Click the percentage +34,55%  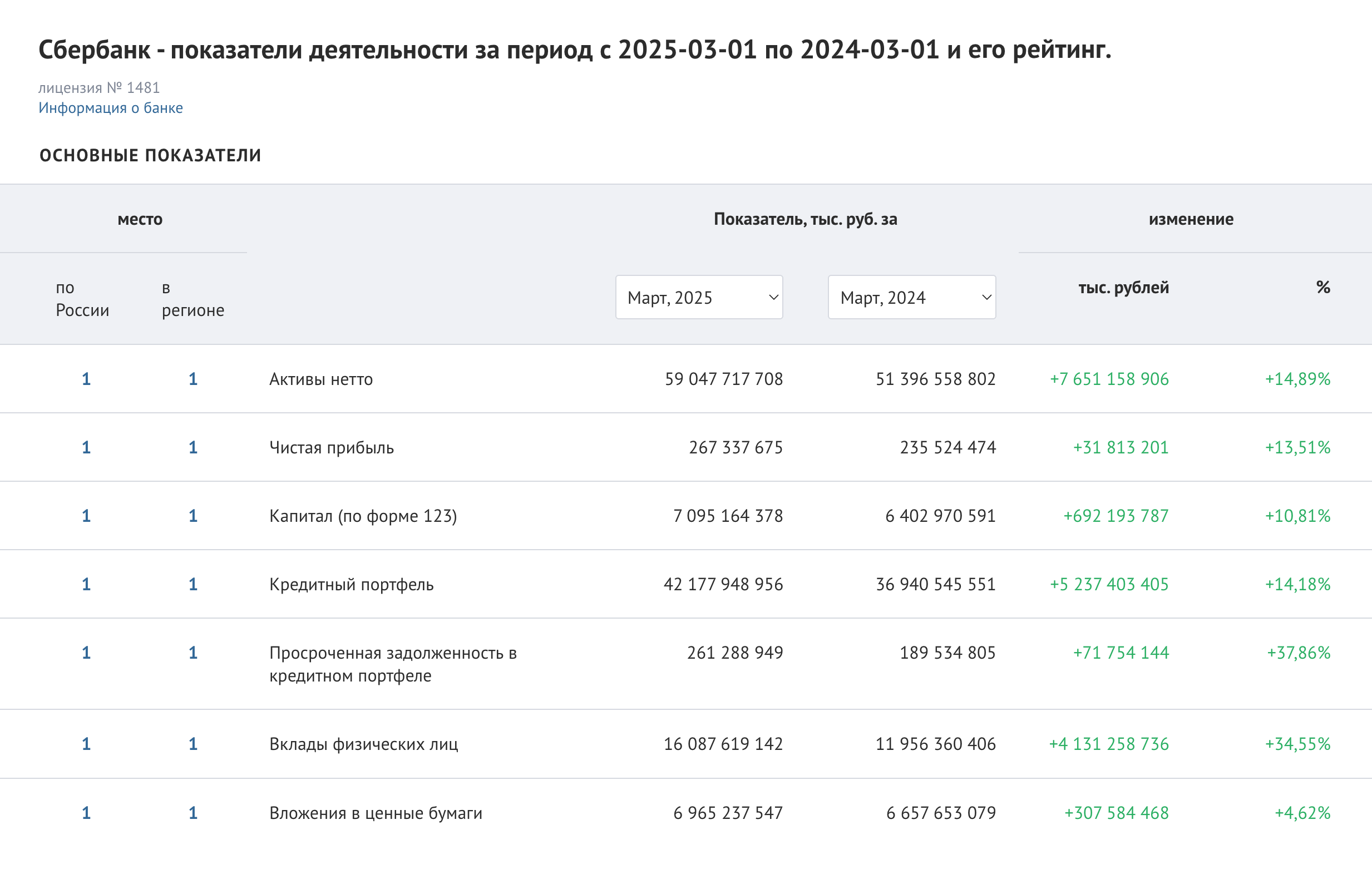coord(1297,744)
